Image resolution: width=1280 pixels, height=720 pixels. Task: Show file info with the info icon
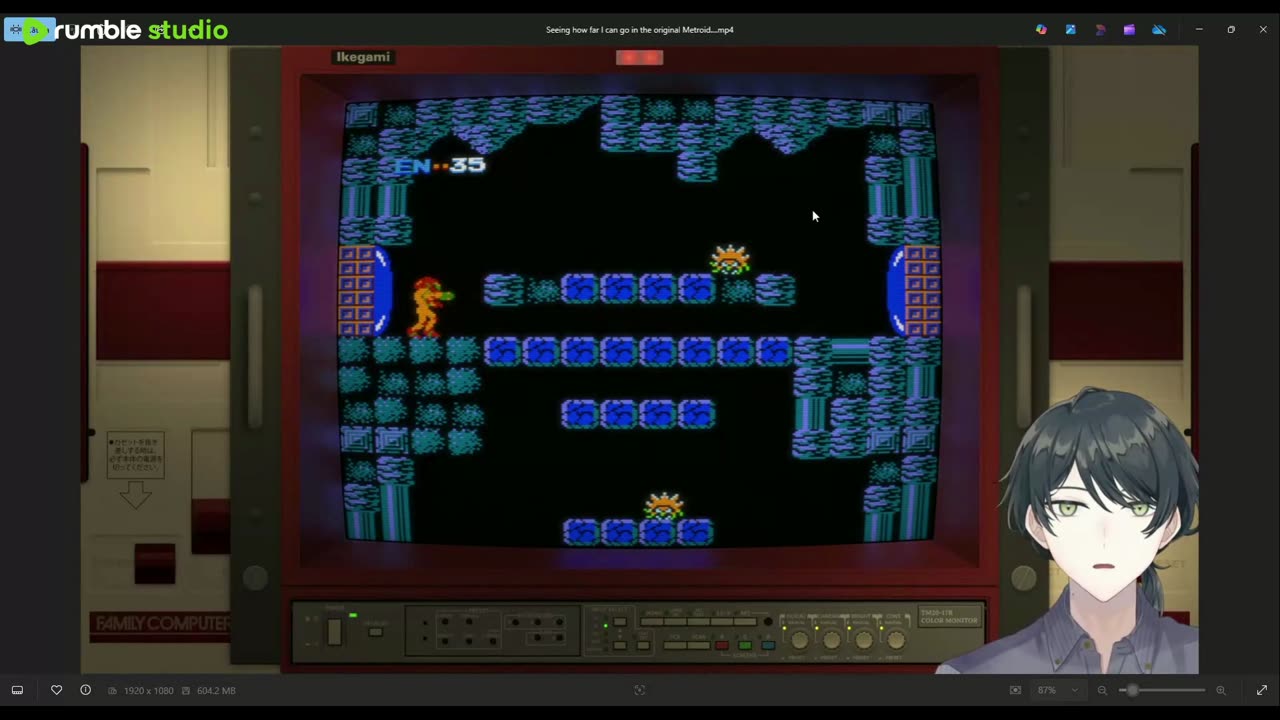(x=85, y=690)
